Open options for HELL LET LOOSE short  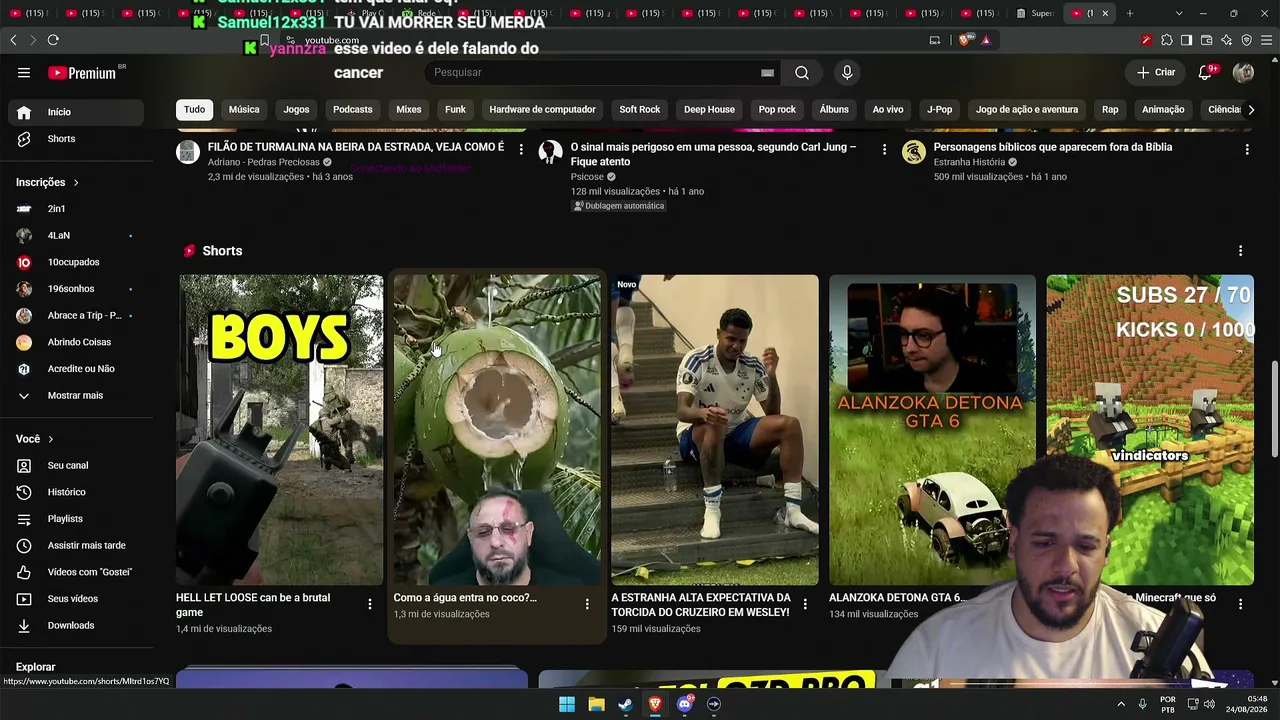(369, 604)
